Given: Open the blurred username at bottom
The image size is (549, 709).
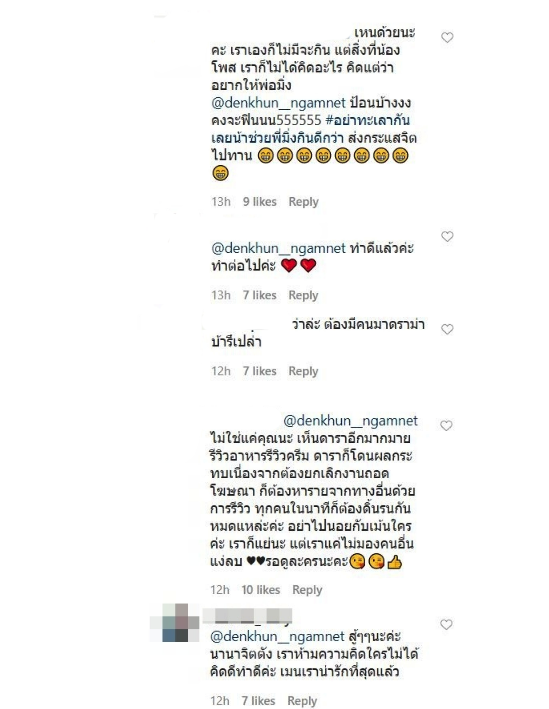Looking at the screenshot, I should 247,616.
